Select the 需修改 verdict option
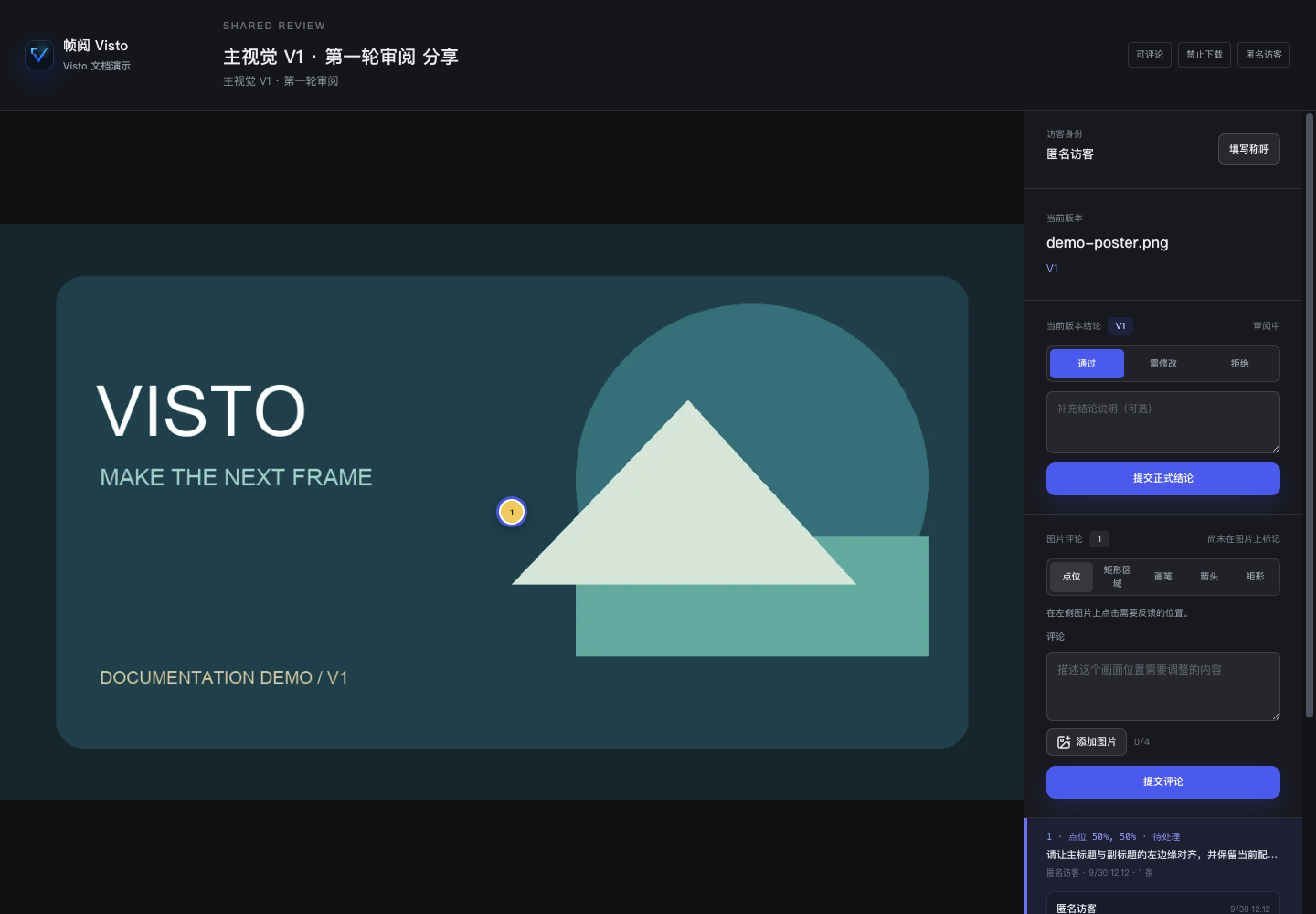 tap(1163, 364)
